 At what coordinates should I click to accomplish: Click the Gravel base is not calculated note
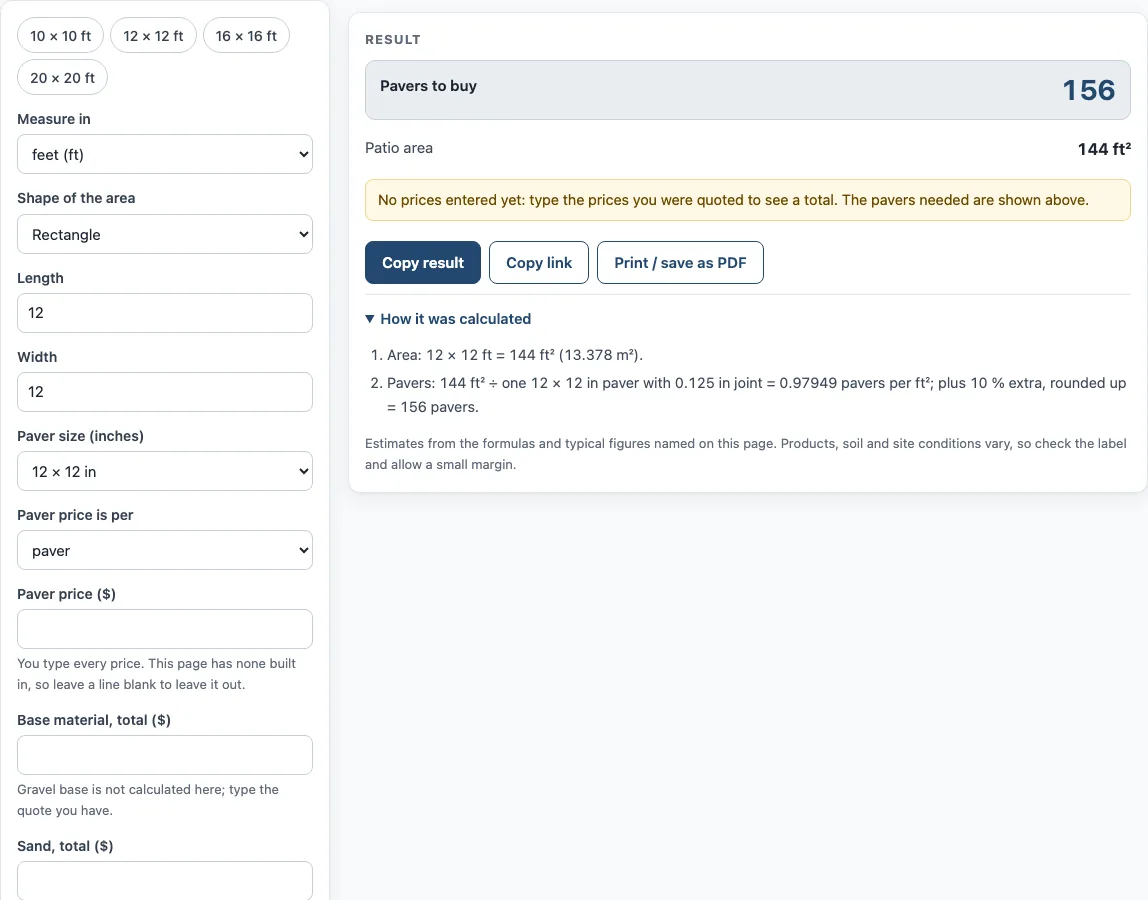point(148,800)
